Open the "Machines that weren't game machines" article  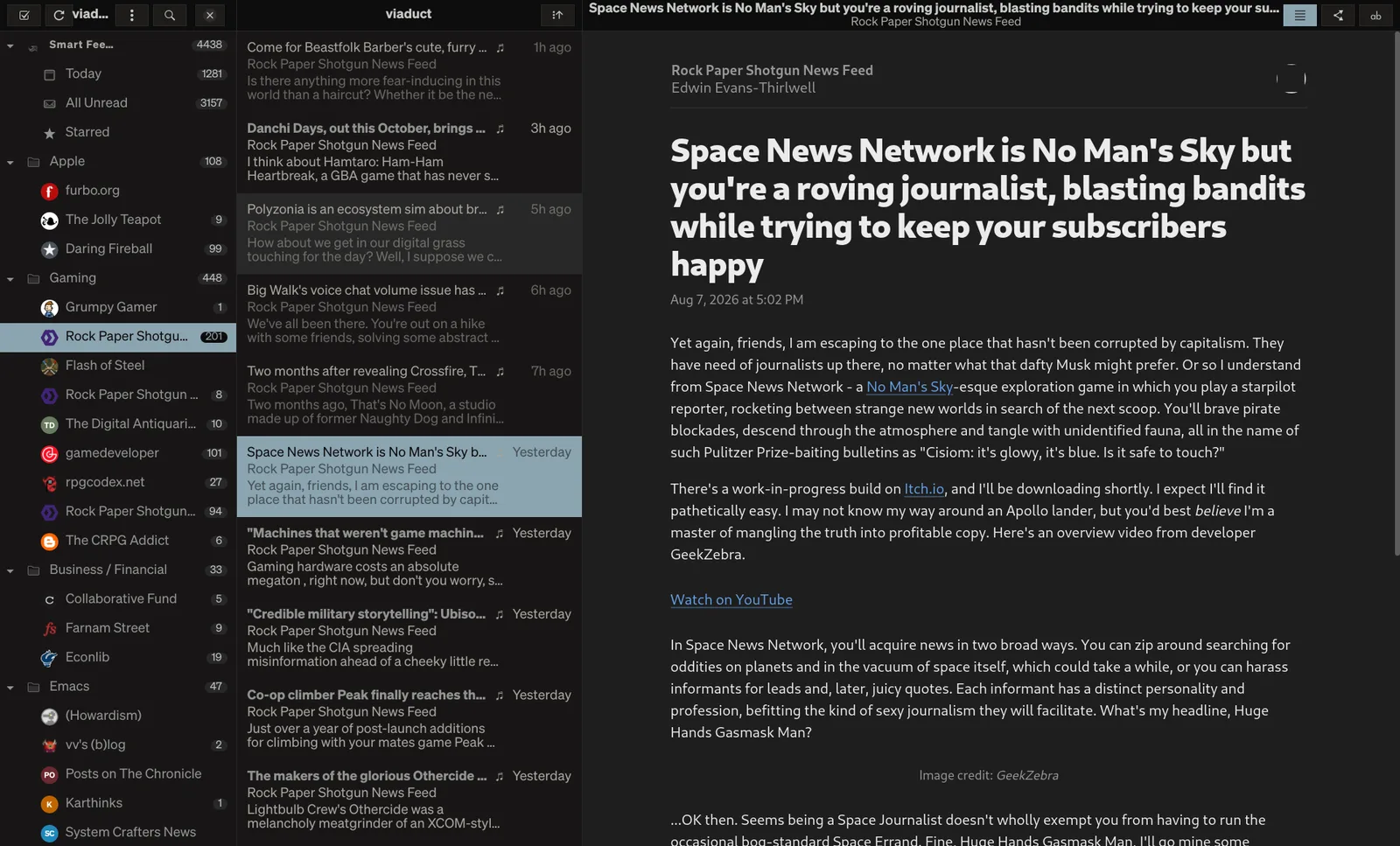(409, 557)
